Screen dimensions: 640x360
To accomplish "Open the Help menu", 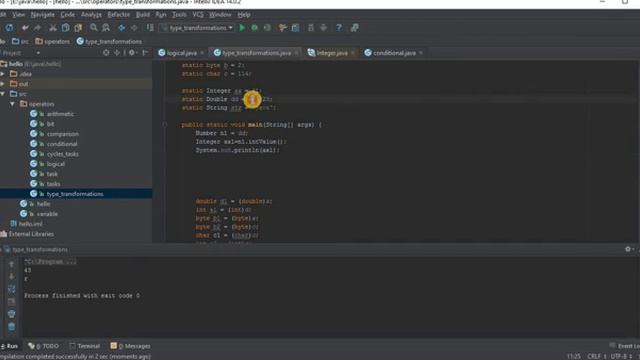I will (x=244, y=15).
